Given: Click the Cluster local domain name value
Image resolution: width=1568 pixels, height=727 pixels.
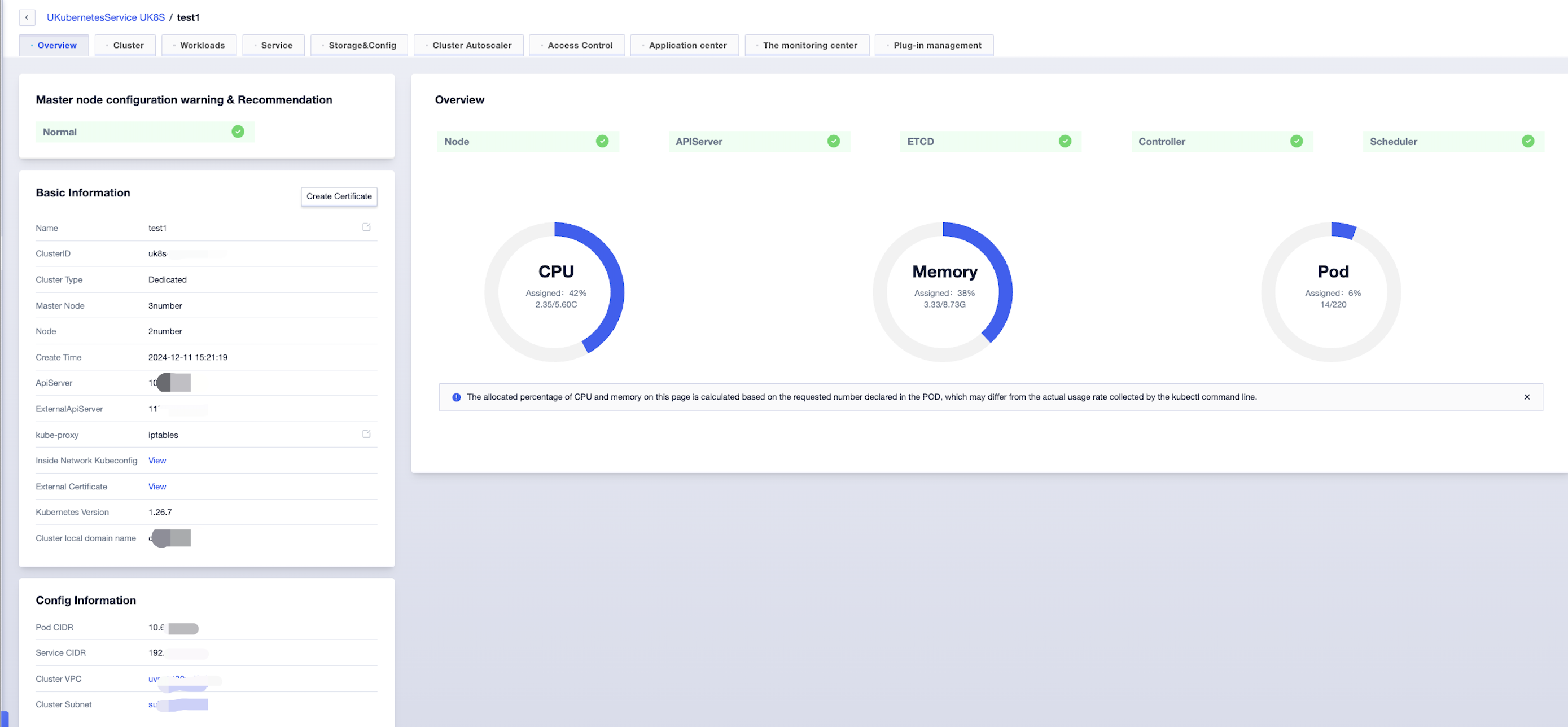Looking at the screenshot, I should (x=169, y=538).
